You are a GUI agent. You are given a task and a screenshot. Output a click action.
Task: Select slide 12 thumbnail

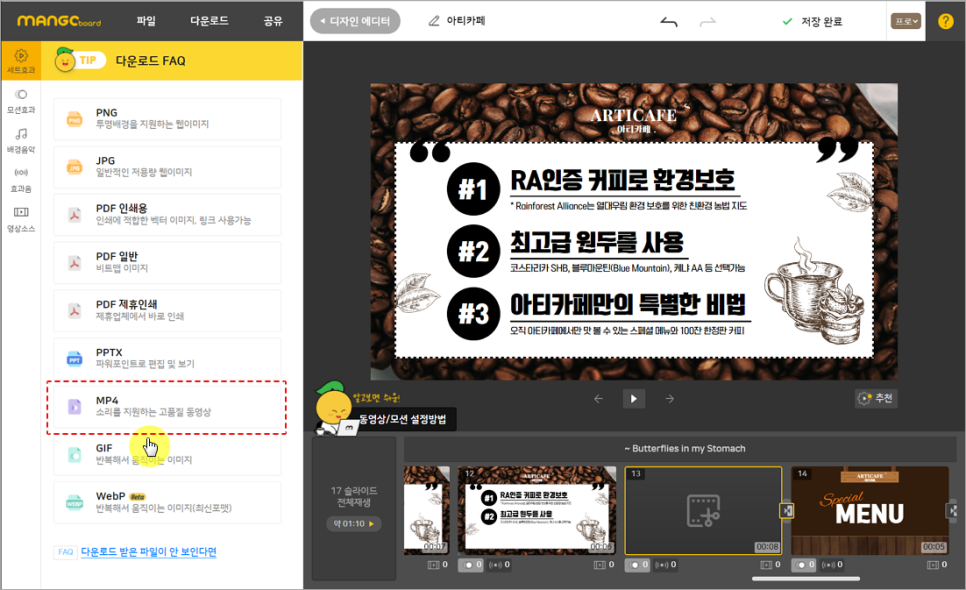[536, 511]
